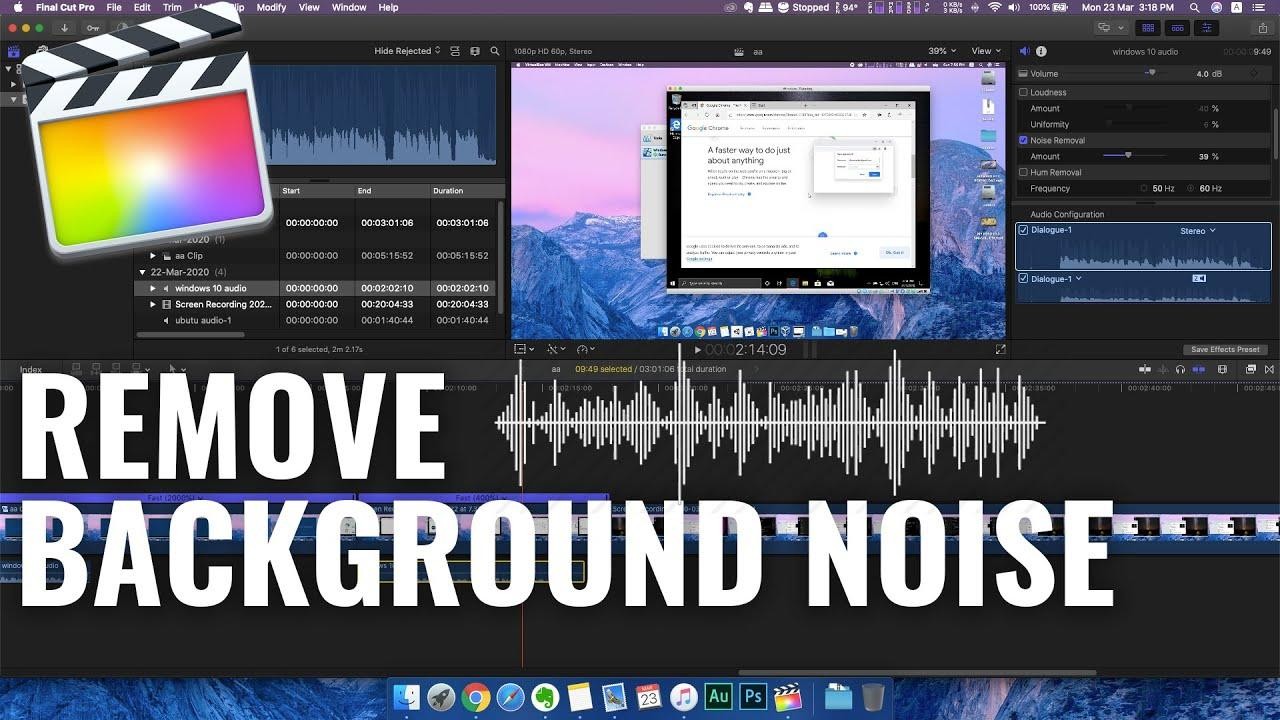
Task: Enable the Hum Removal checkbox
Action: coord(1023,172)
